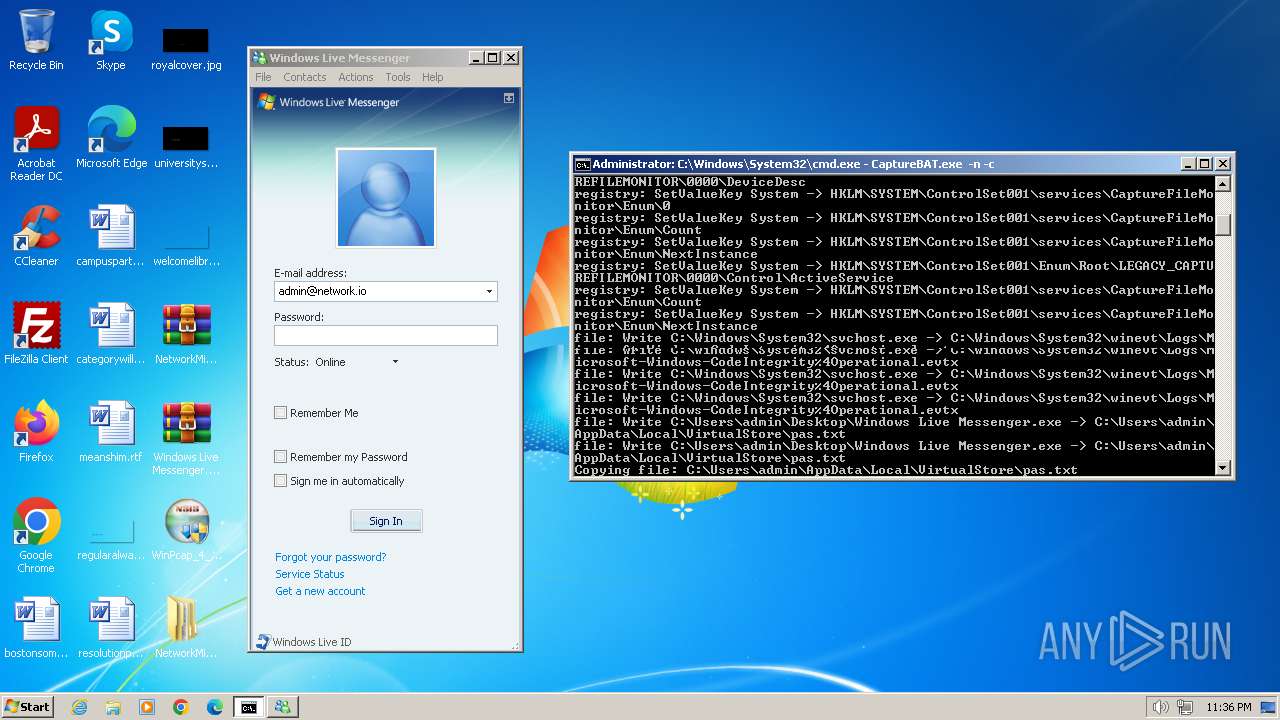Open the Contacts menu

304,77
